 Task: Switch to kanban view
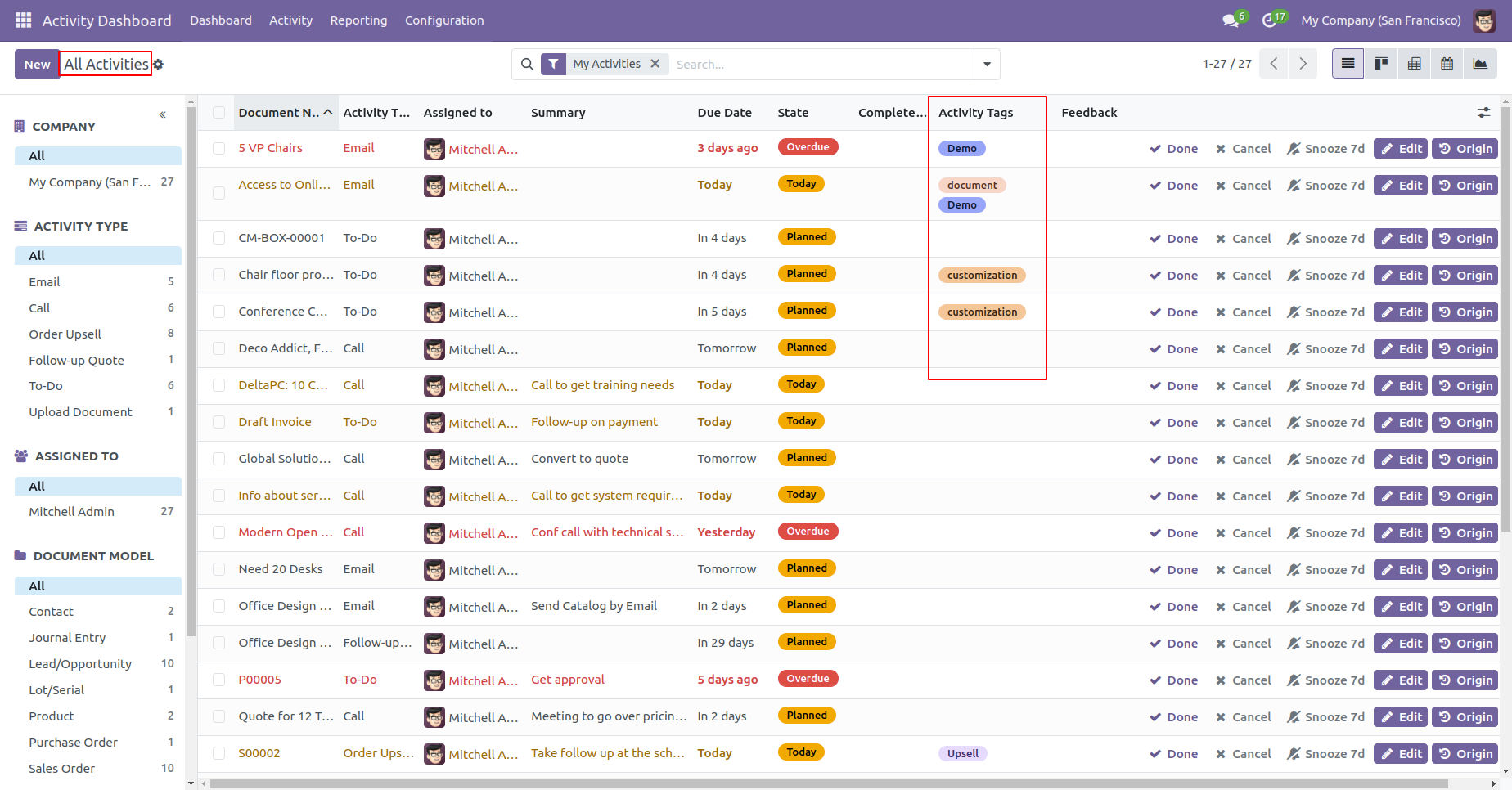[1381, 64]
